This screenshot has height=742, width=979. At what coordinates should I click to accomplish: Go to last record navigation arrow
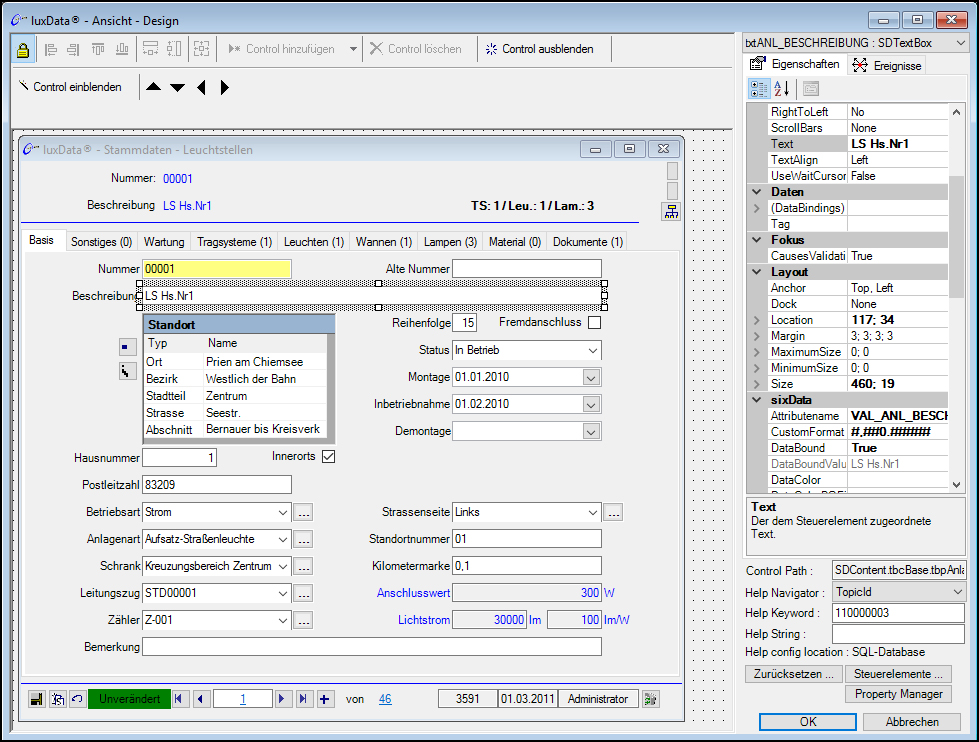(x=304, y=699)
